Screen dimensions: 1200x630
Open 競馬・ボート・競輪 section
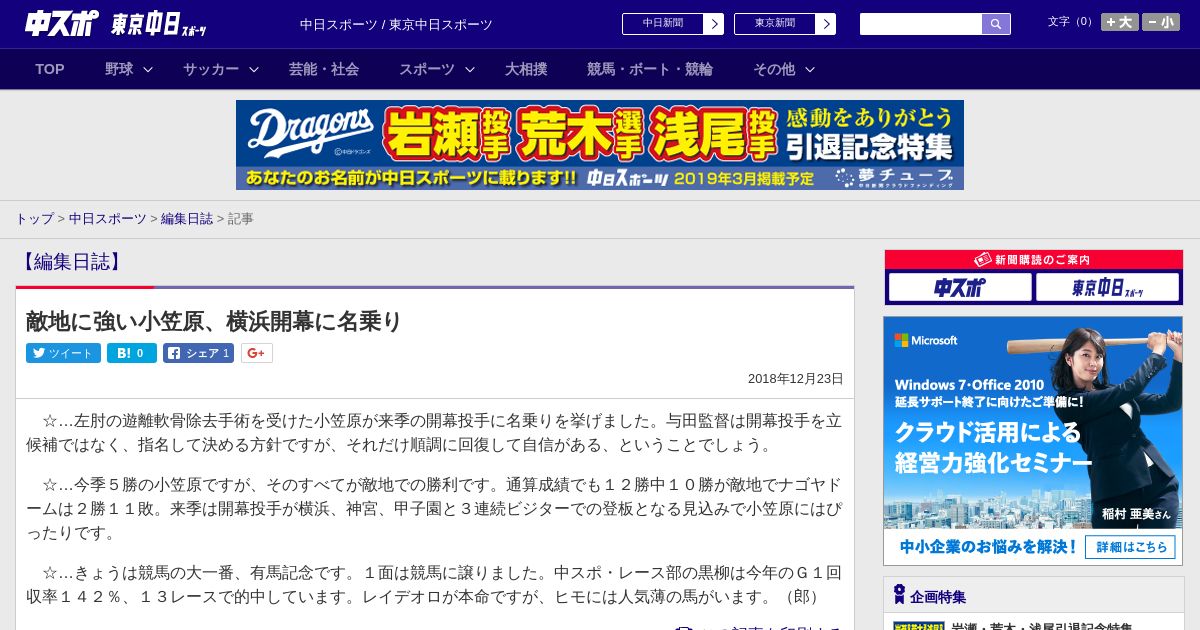point(650,69)
